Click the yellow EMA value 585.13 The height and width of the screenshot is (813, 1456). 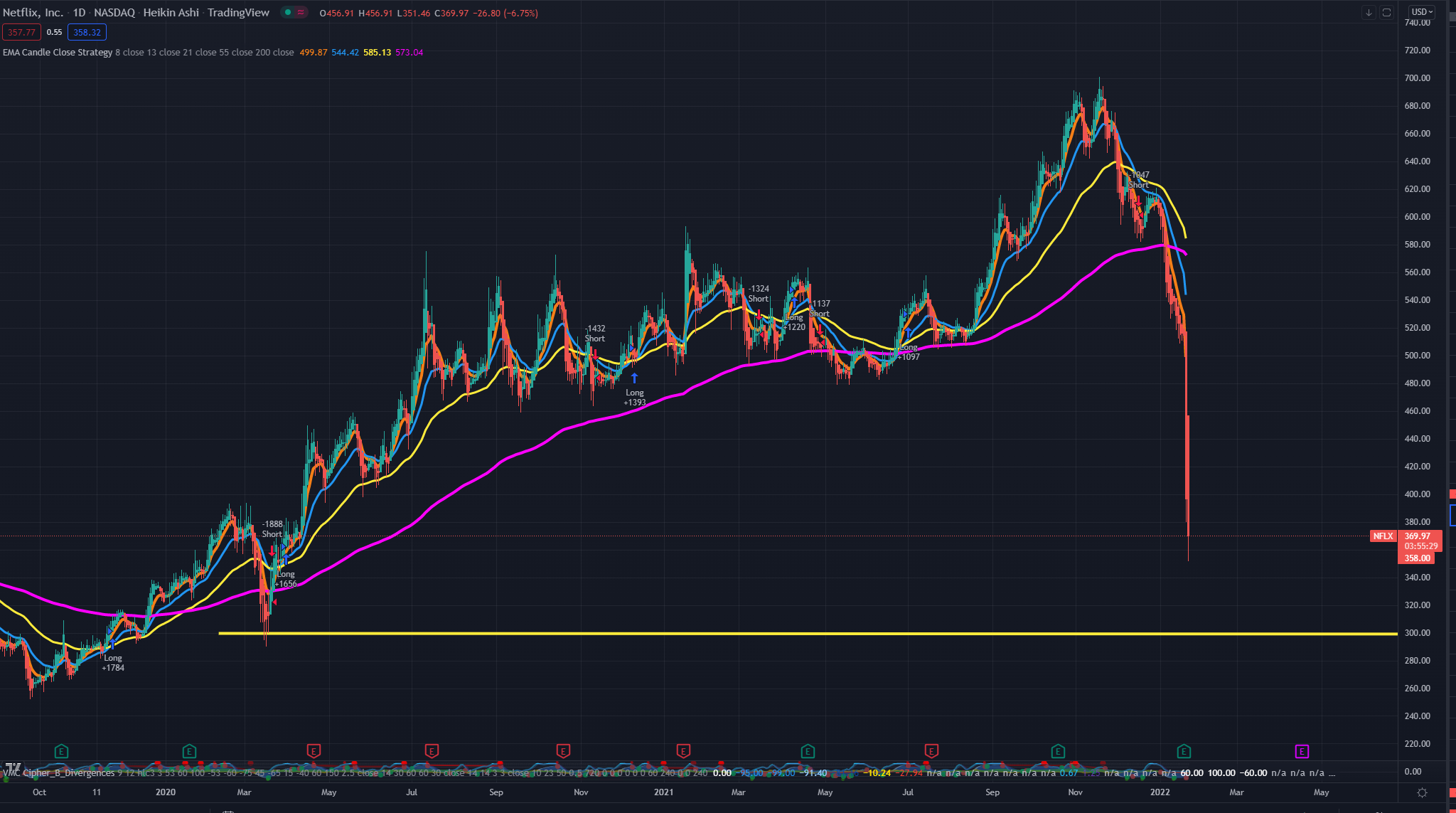pyautogui.click(x=378, y=53)
